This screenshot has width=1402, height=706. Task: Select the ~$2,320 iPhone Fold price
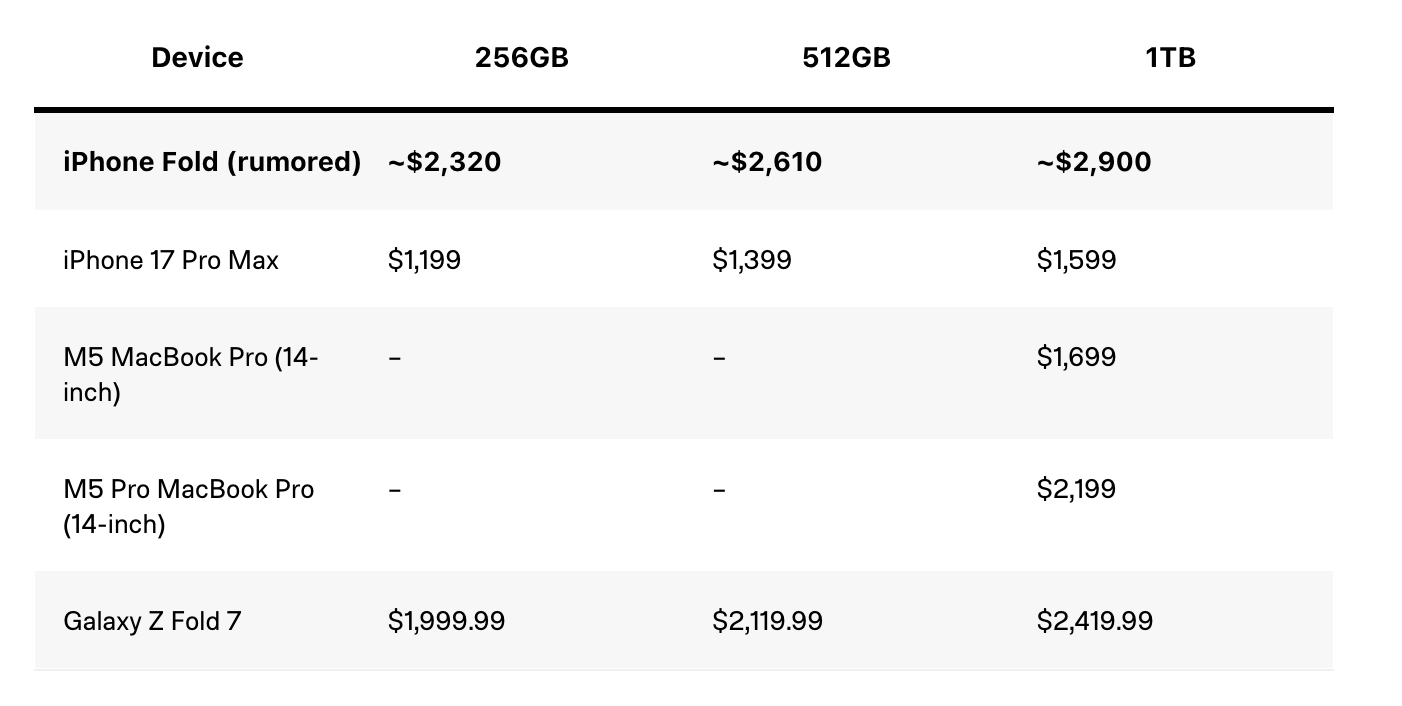(x=445, y=162)
